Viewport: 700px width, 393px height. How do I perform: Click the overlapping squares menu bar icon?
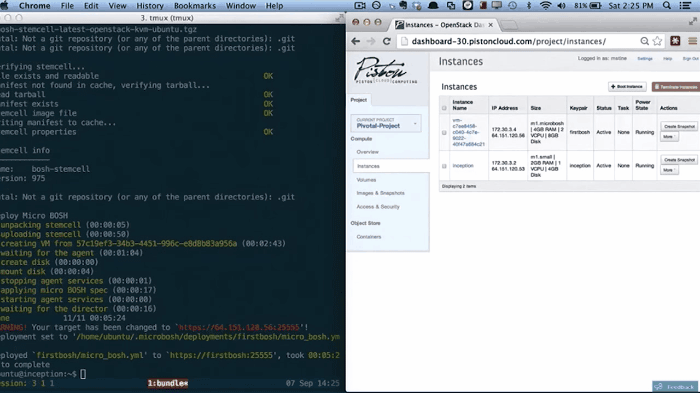coord(451,6)
